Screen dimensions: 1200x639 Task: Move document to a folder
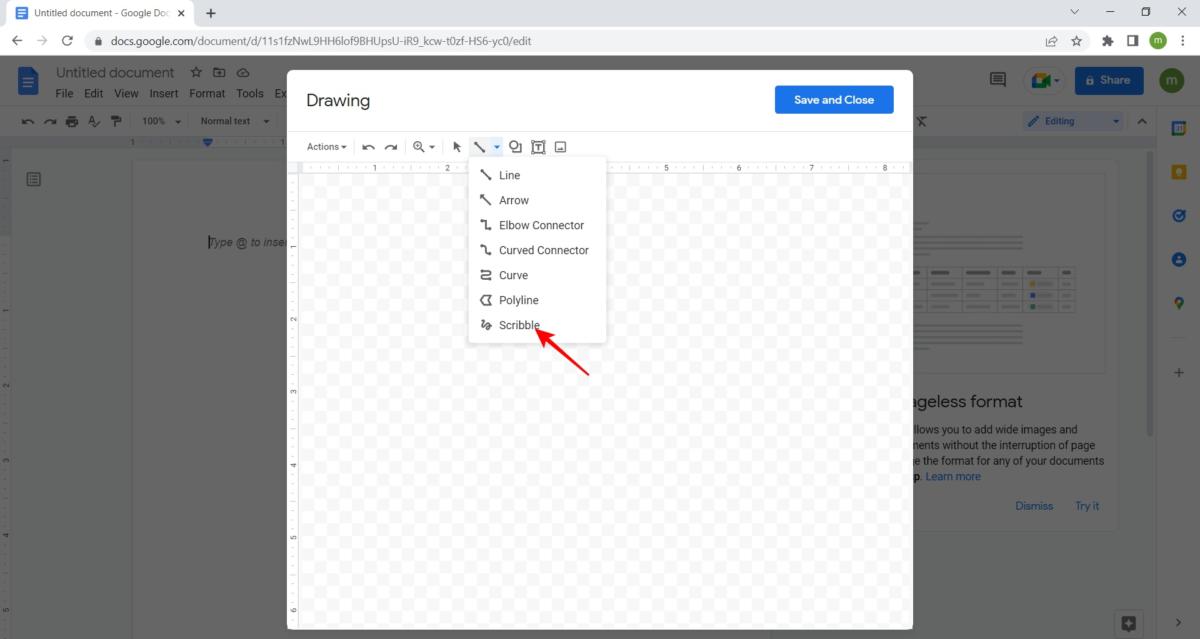point(219,73)
